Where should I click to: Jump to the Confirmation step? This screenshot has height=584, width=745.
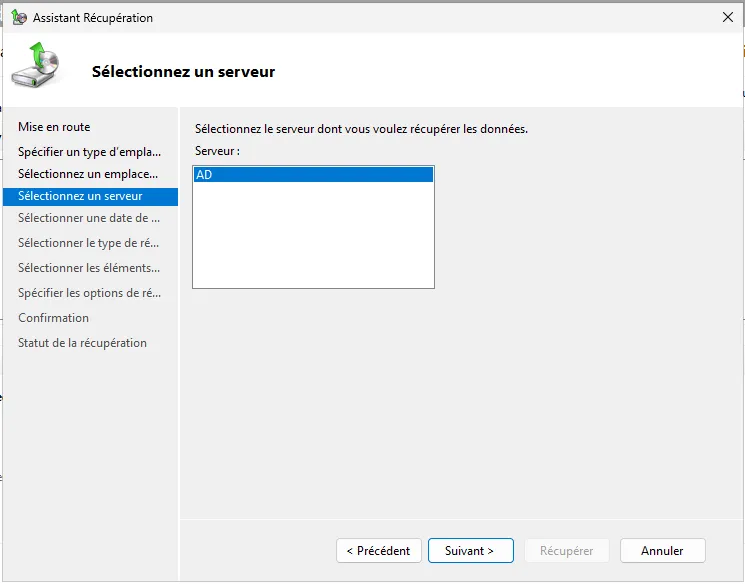pyautogui.click(x=53, y=318)
